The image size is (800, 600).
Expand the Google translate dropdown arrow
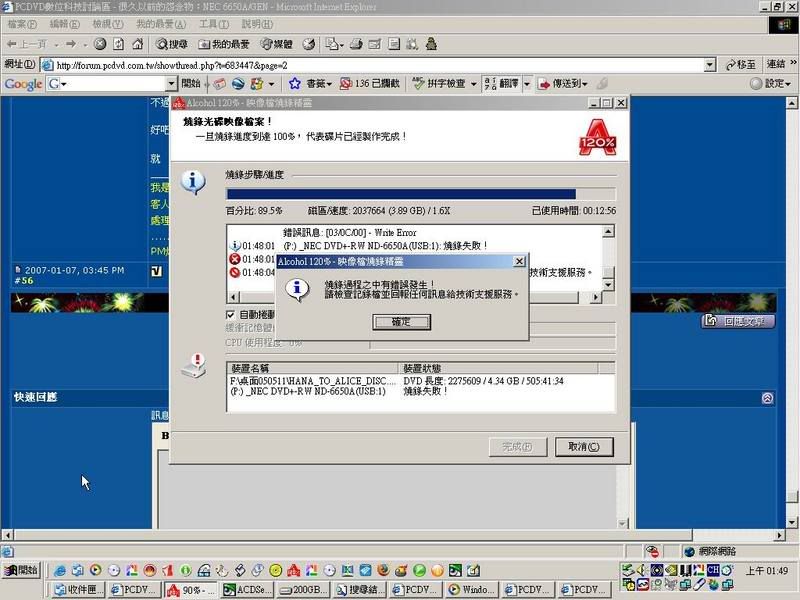pos(527,84)
